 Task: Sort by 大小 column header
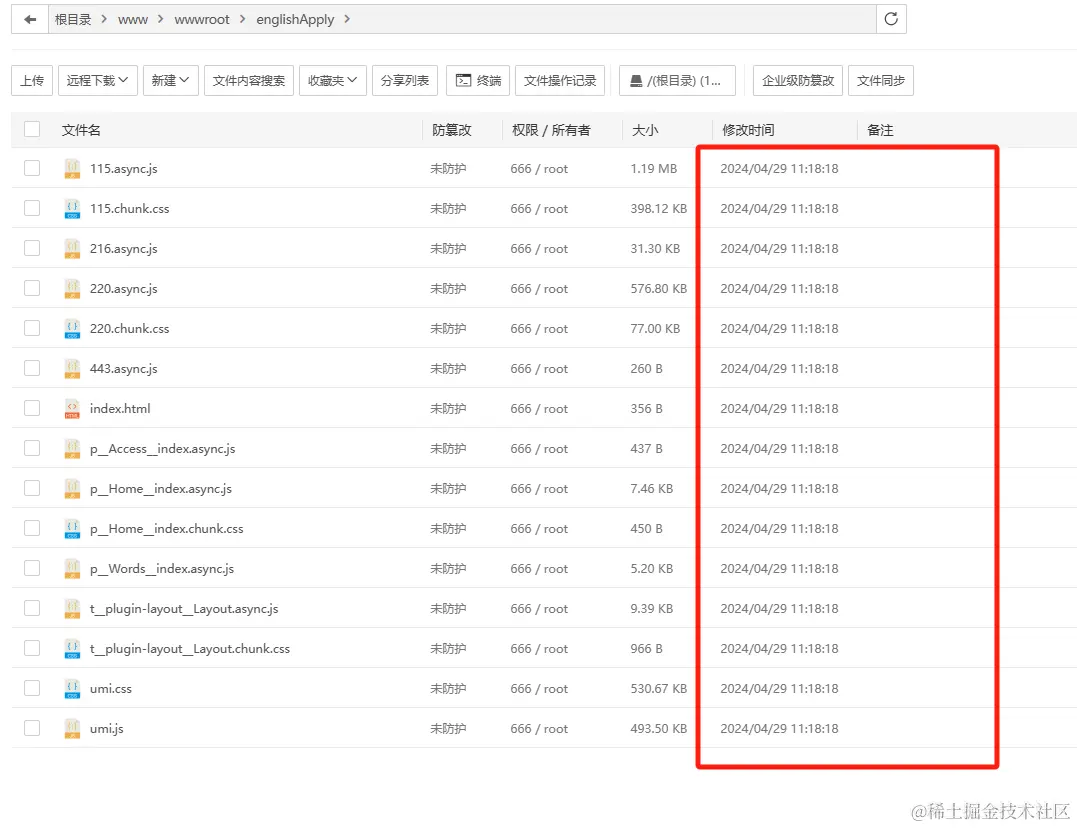click(645, 130)
